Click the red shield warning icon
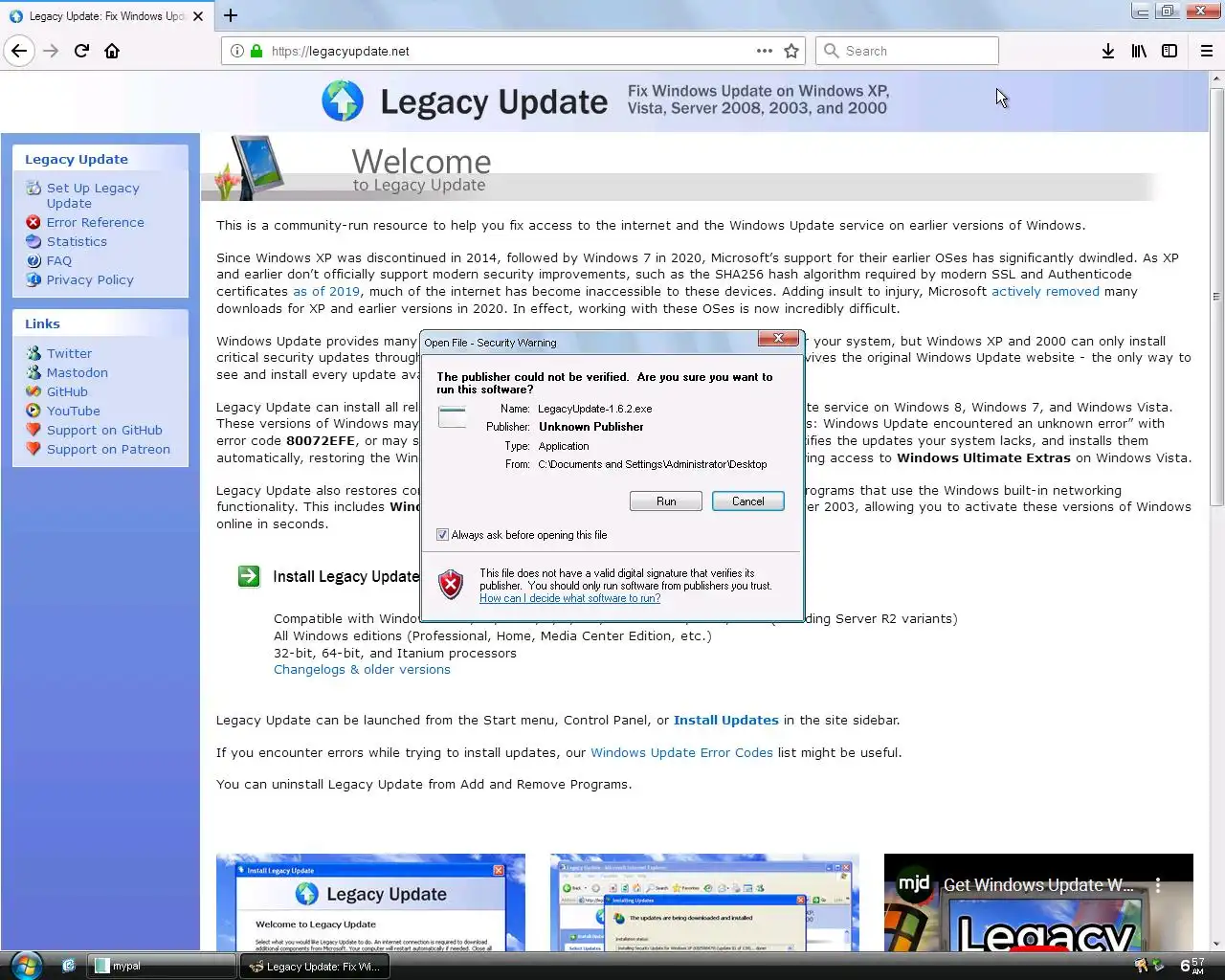The height and width of the screenshot is (980, 1225). click(x=451, y=584)
